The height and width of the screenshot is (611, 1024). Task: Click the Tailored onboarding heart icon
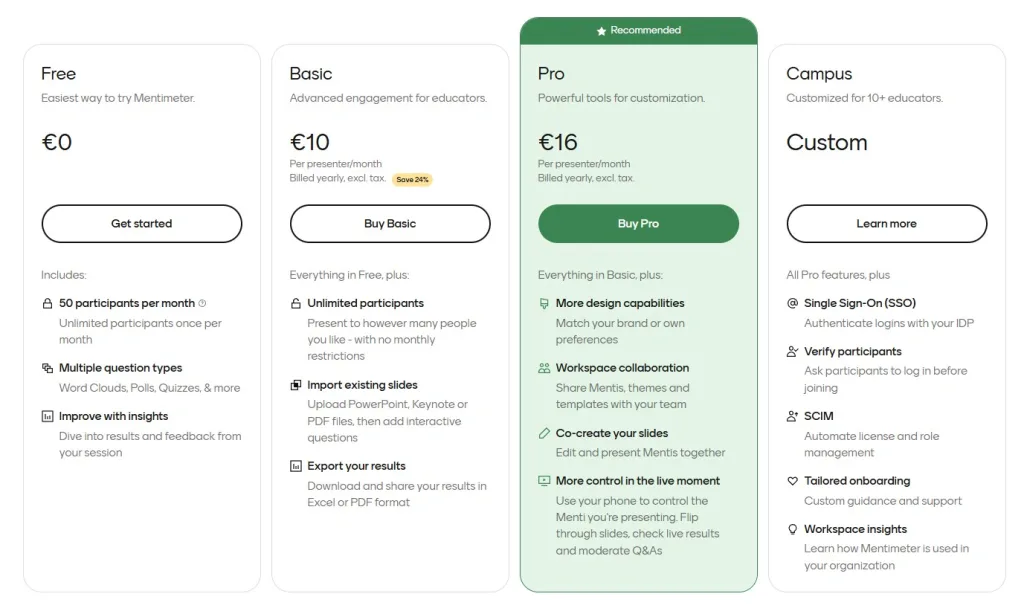click(x=793, y=481)
